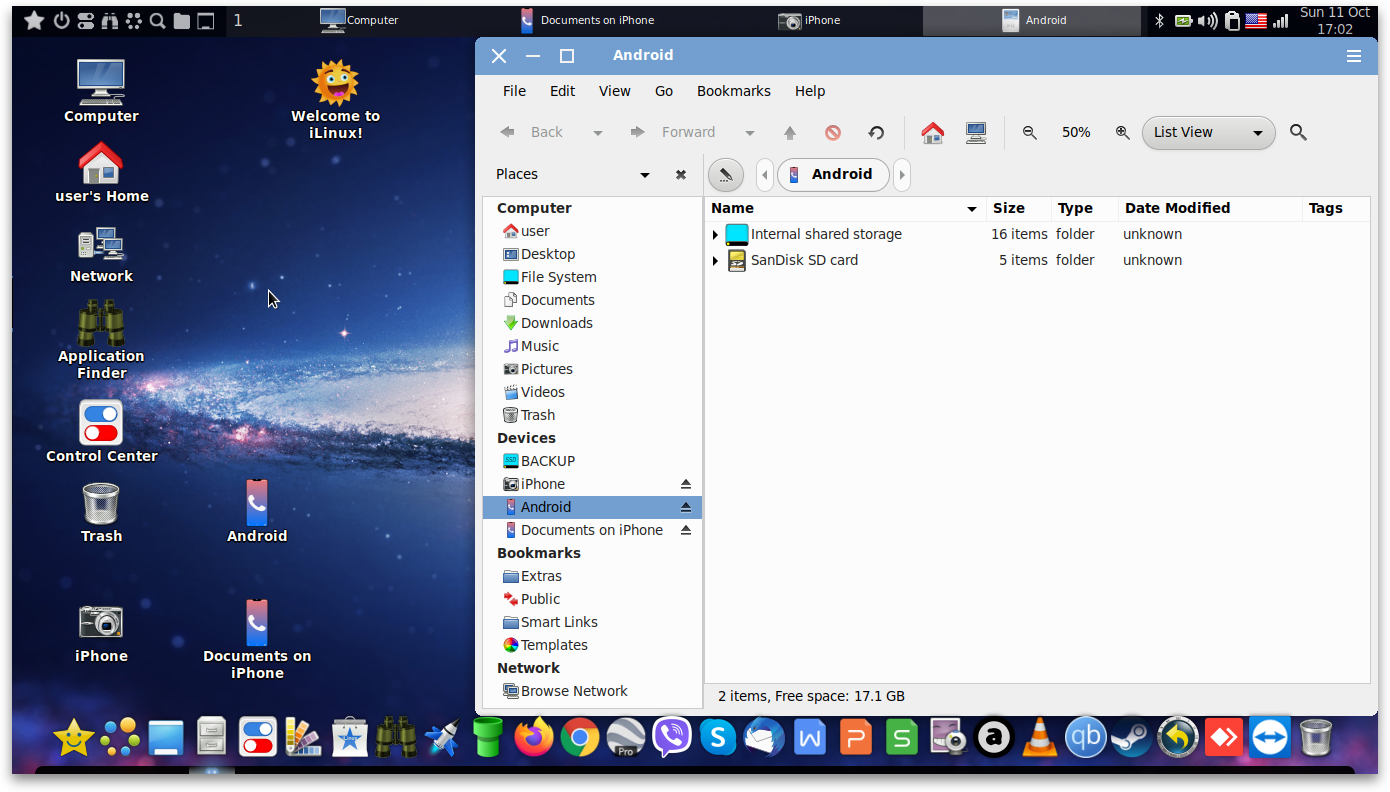Open Google Earth Pro from dock

(626, 738)
